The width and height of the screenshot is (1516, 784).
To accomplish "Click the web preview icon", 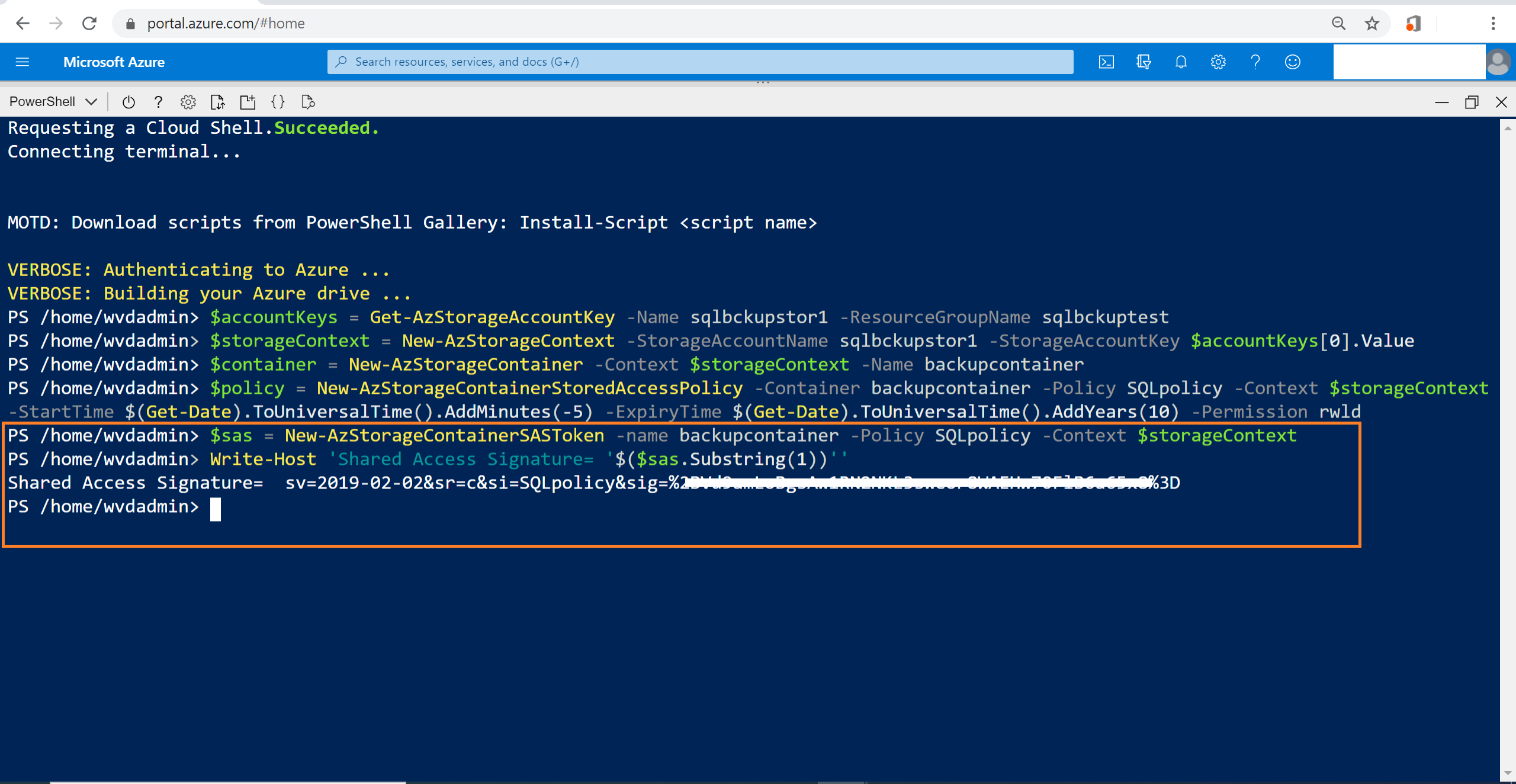I will click(308, 102).
